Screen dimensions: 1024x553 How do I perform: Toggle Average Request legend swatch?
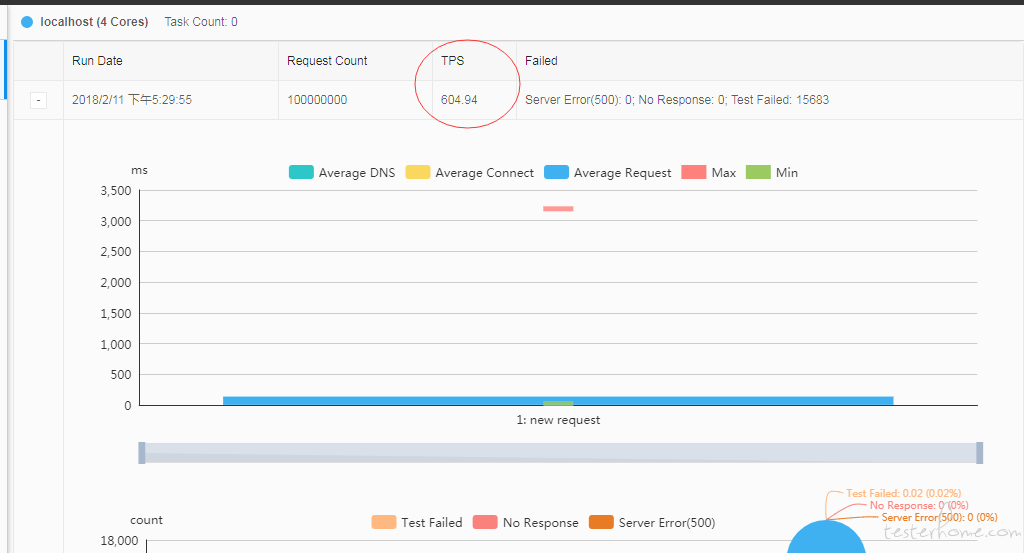(556, 172)
